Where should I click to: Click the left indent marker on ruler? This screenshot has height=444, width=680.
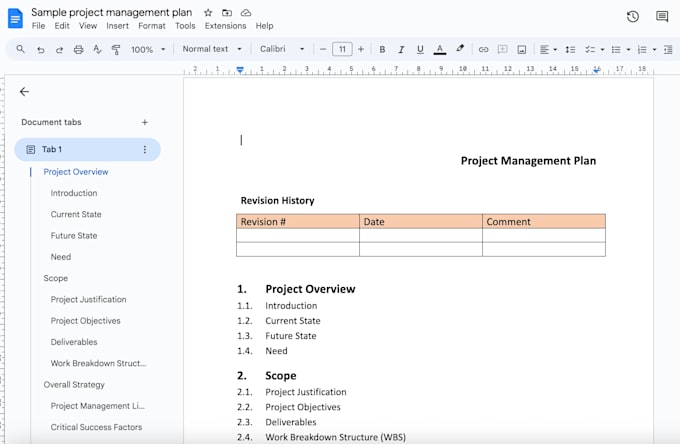(240, 70)
